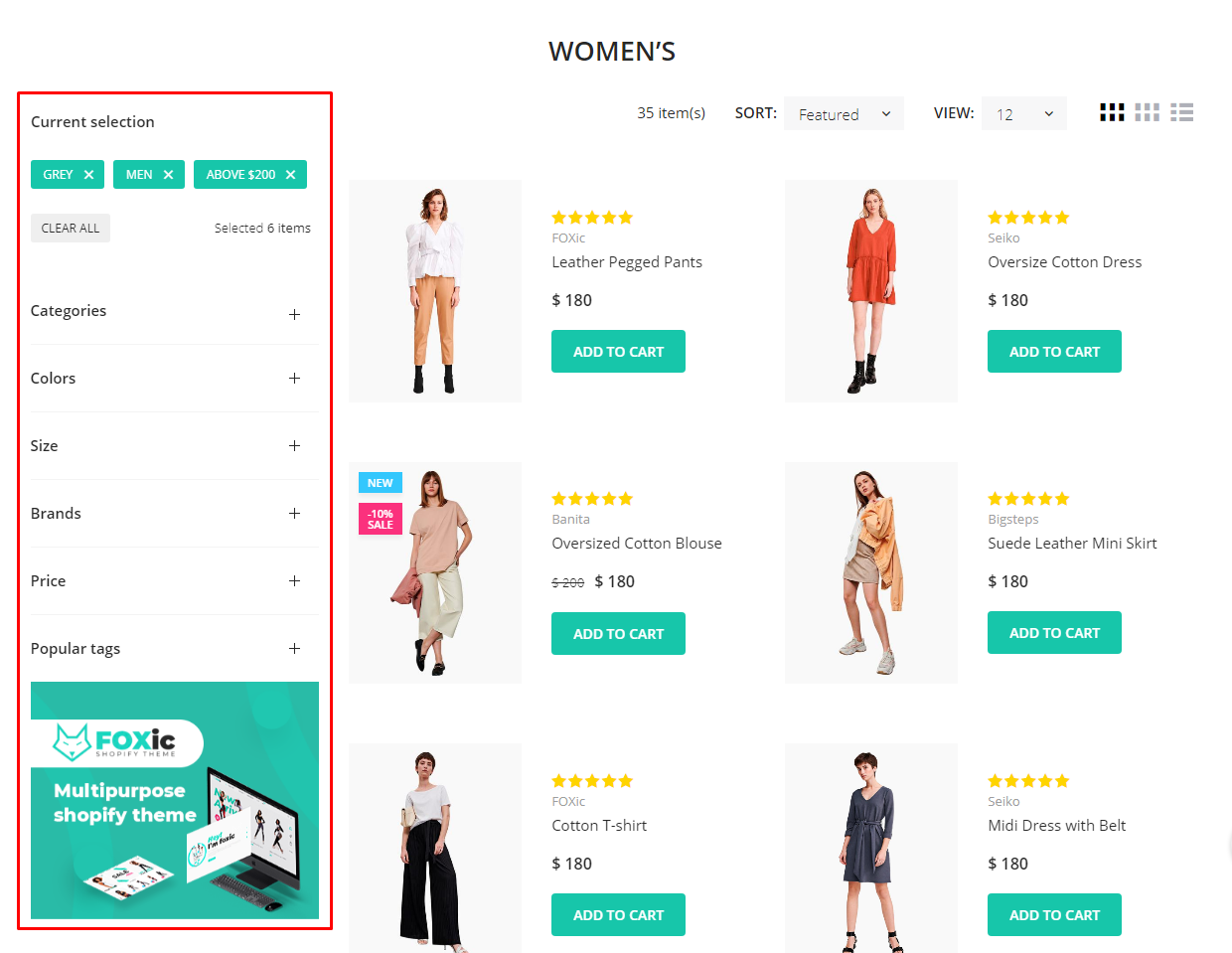The width and height of the screenshot is (1232, 953).
Task: Expand the Popular tags section
Action: [294, 649]
